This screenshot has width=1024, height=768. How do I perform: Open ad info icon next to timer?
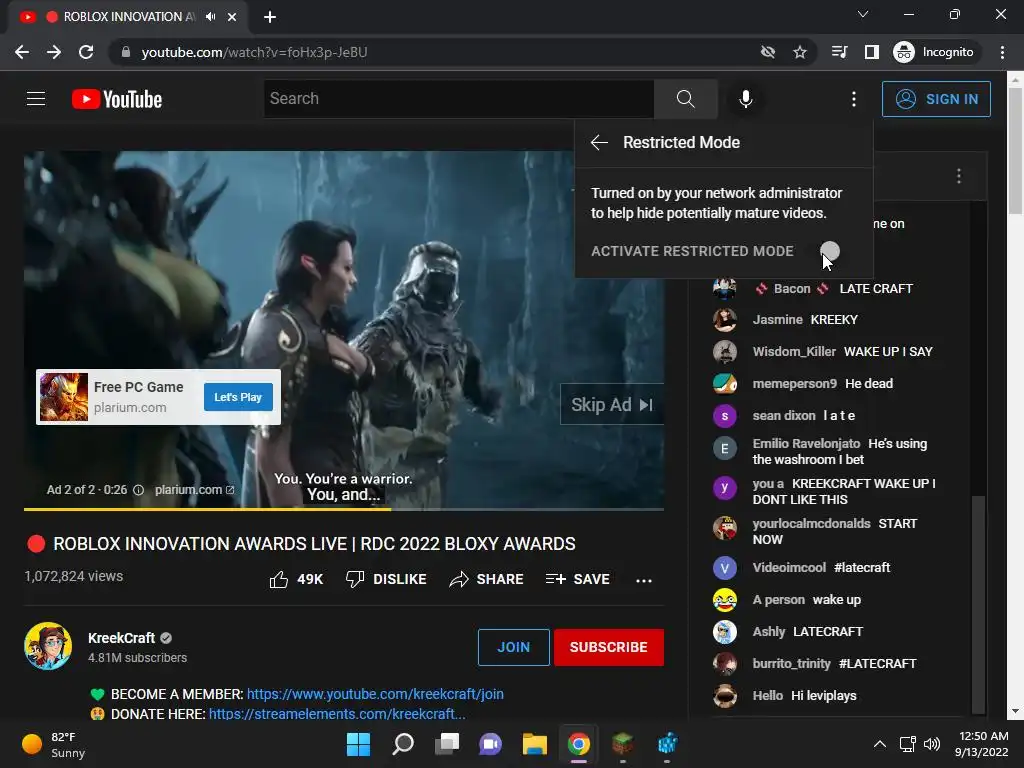(138, 490)
